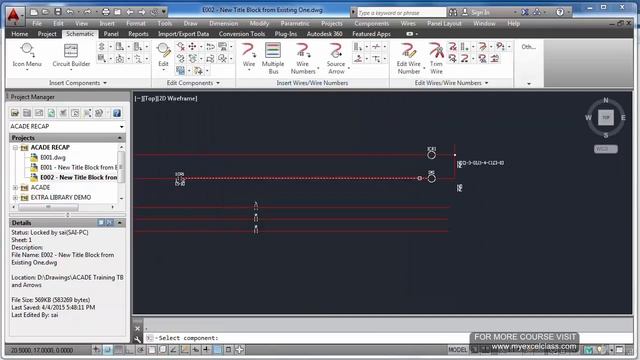Click the Delete Component icon beside Edit
Image resolution: width=640 pixels, height=360 pixels.
pos(180,47)
